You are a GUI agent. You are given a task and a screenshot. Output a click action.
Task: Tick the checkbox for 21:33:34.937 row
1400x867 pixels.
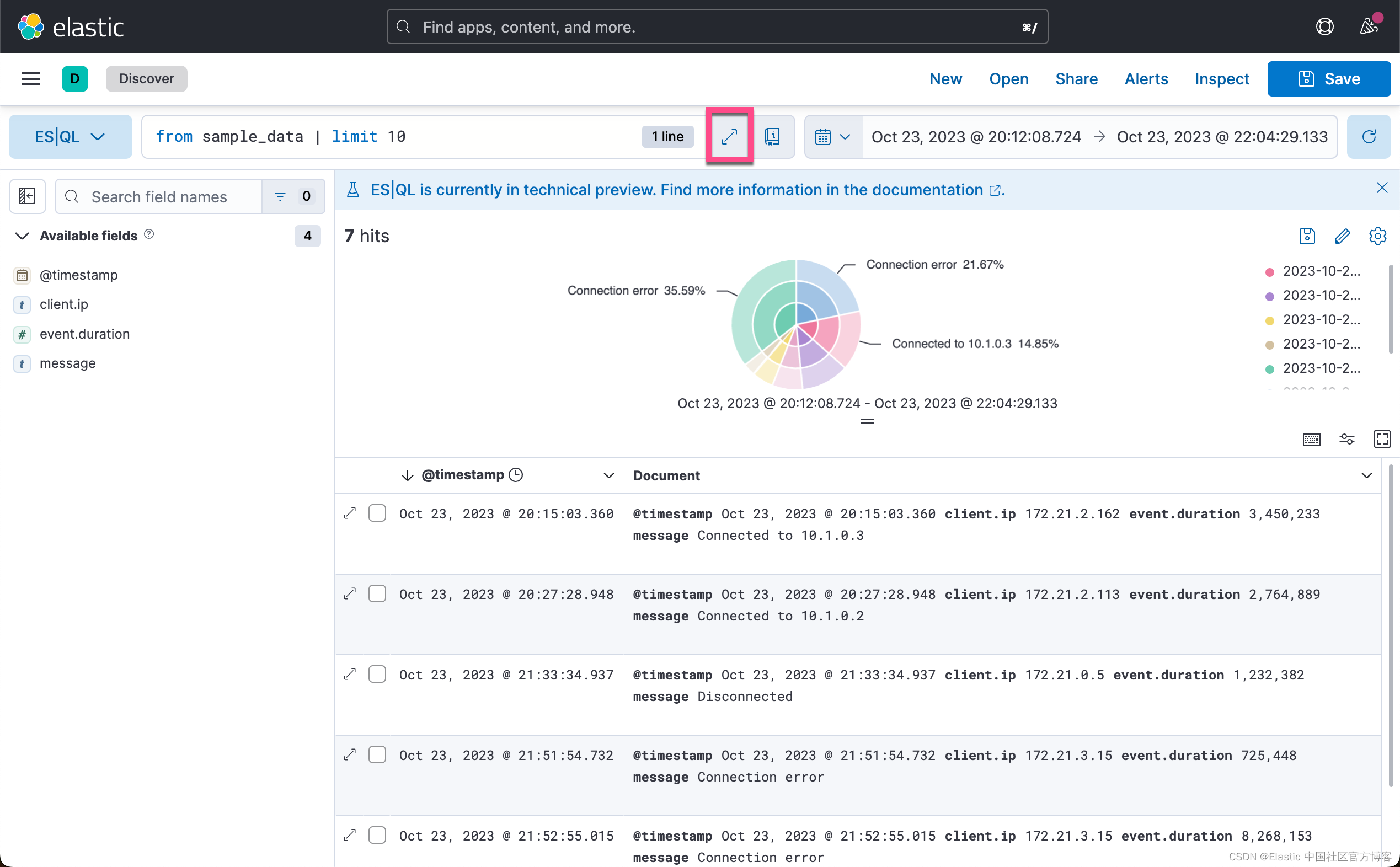[x=377, y=675]
